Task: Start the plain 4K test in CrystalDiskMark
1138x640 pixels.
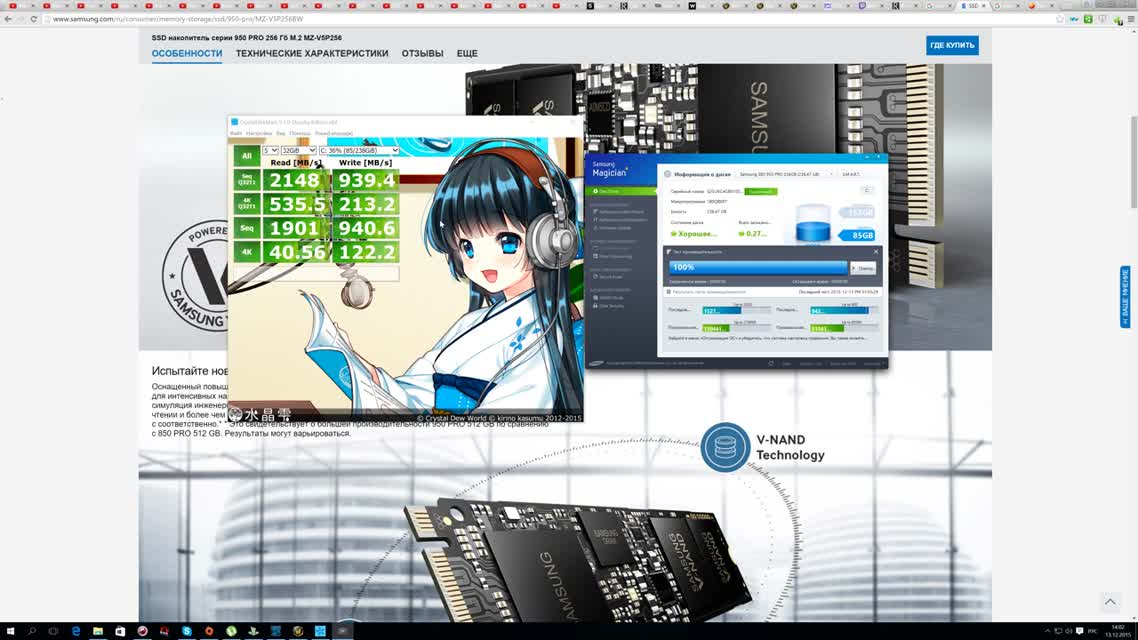Action: 247,252
